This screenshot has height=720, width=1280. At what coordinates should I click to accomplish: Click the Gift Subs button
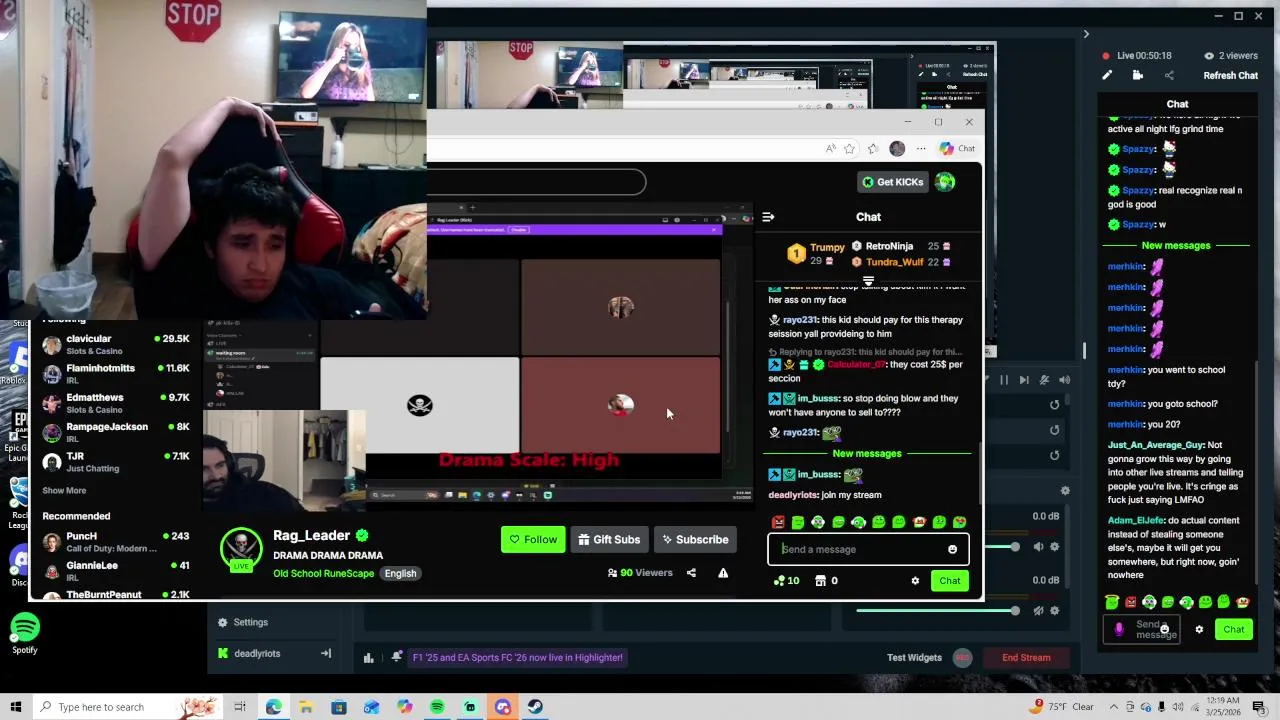[609, 540]
